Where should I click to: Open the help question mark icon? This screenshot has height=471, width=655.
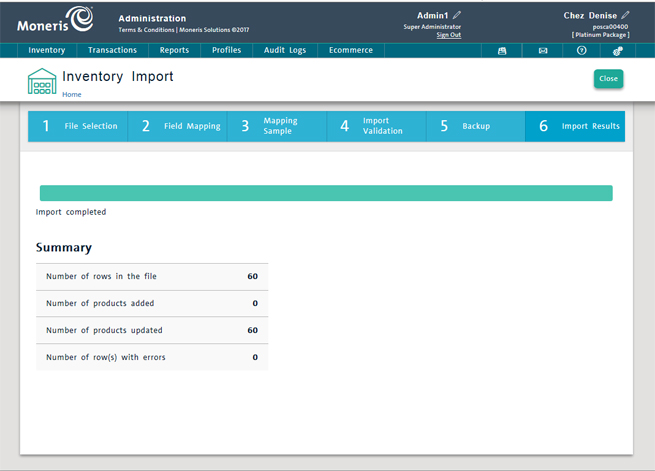[582, 50]
